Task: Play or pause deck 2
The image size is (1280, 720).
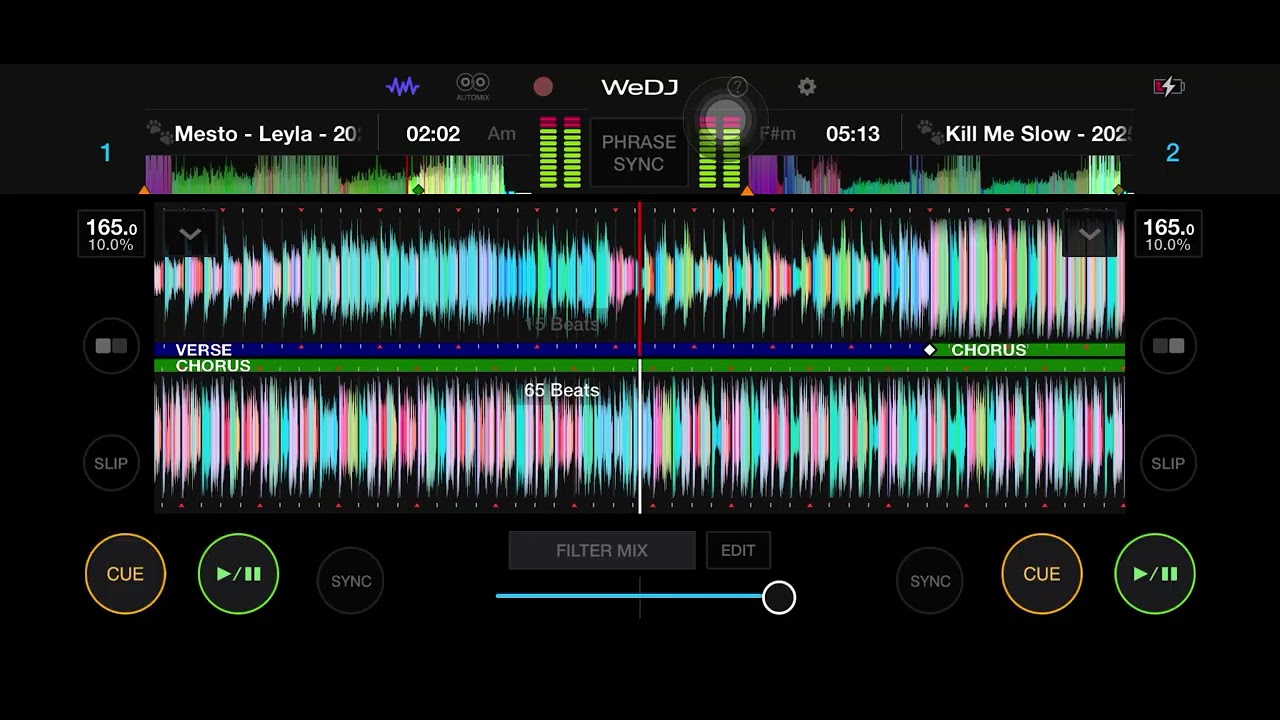Action: pos(1155,574)
